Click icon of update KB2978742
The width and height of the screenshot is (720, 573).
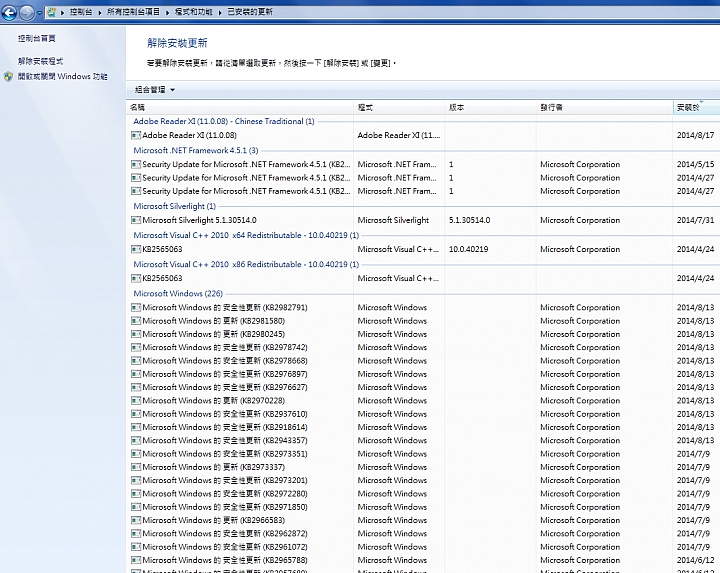(136, 347)
